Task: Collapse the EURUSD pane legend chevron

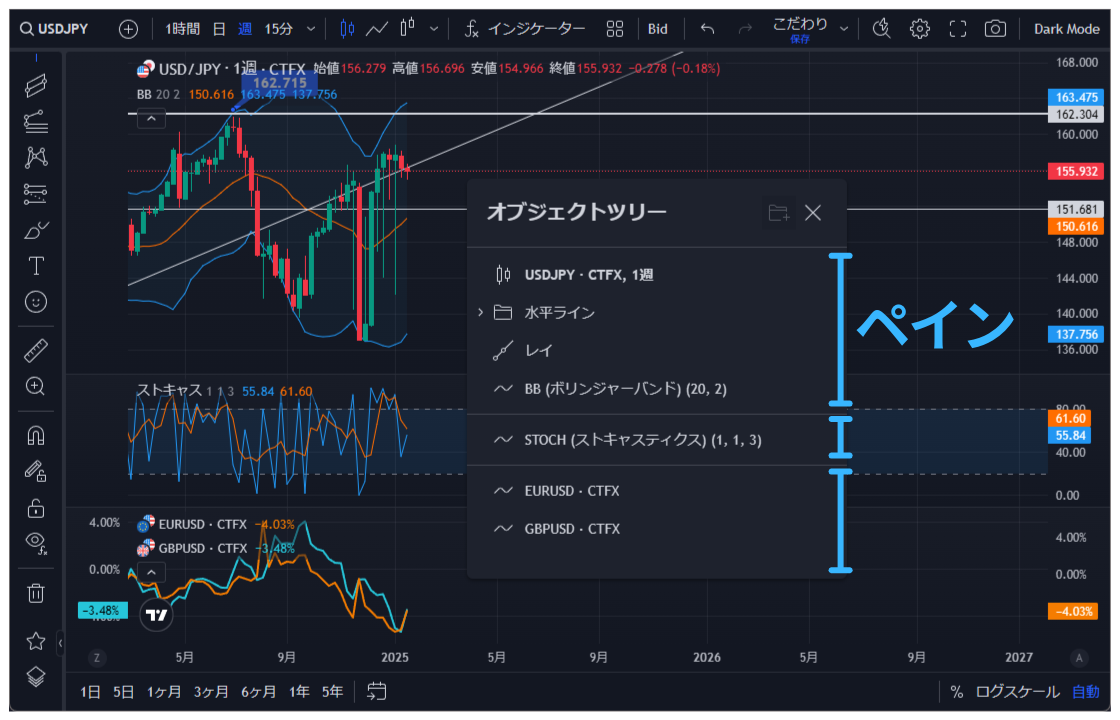Action: tap(151, 572)
